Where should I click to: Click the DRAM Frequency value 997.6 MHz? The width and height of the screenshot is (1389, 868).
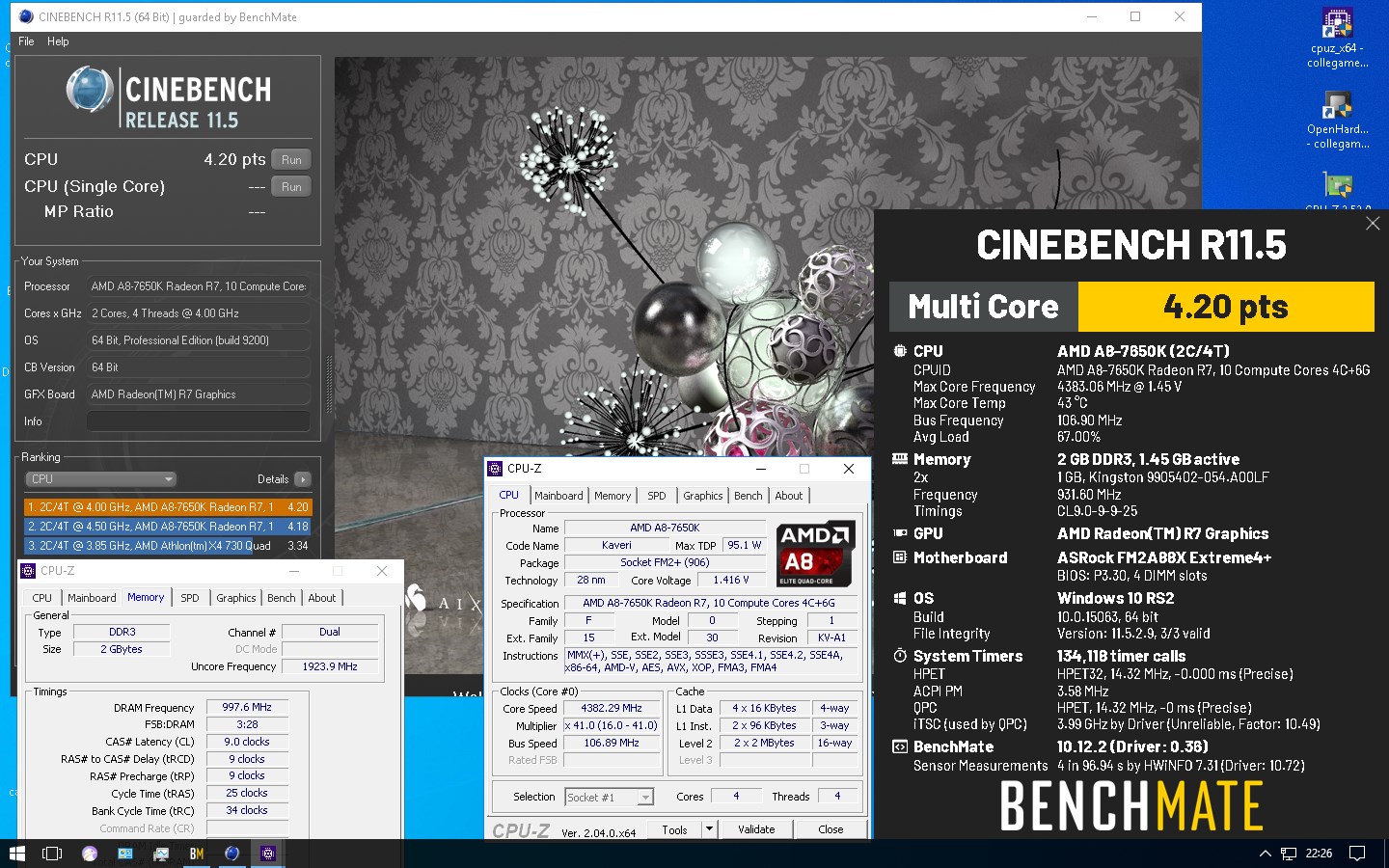point(247,707)
